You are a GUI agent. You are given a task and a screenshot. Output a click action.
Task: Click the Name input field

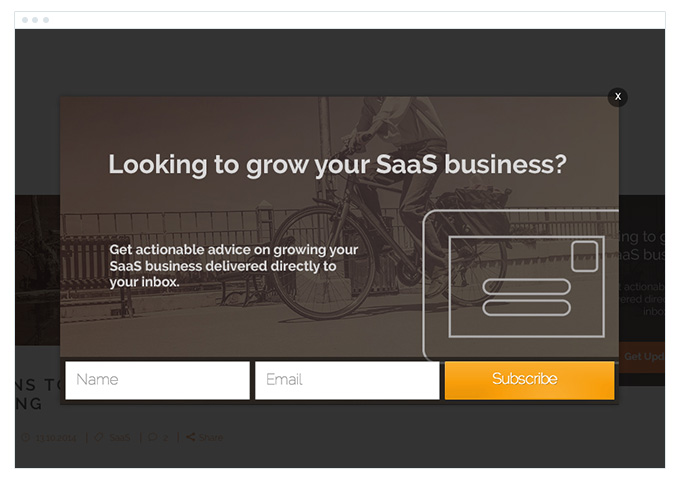pyautogui.click(x=157, y=380)
